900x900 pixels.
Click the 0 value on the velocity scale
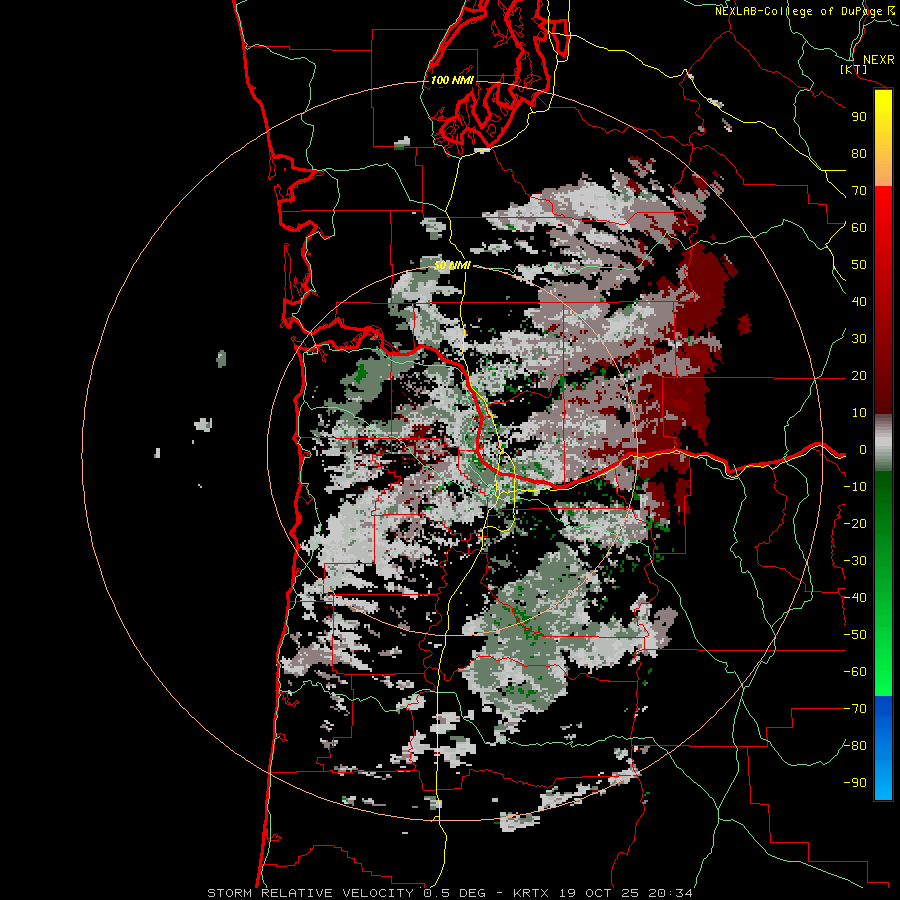862,449
